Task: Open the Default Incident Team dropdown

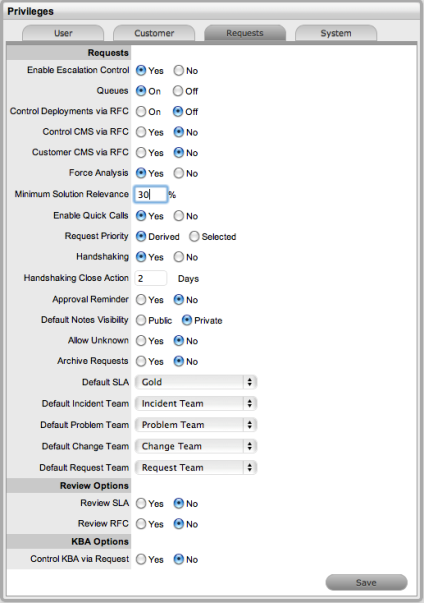Action: click(x=196, y=404)
